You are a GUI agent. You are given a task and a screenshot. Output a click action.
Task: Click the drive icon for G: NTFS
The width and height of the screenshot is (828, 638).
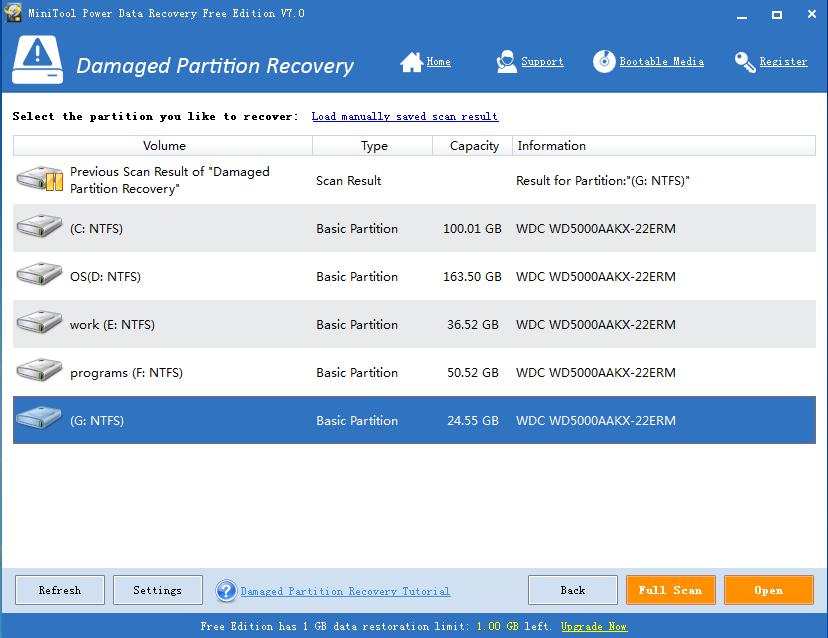[x=39, y=418]
